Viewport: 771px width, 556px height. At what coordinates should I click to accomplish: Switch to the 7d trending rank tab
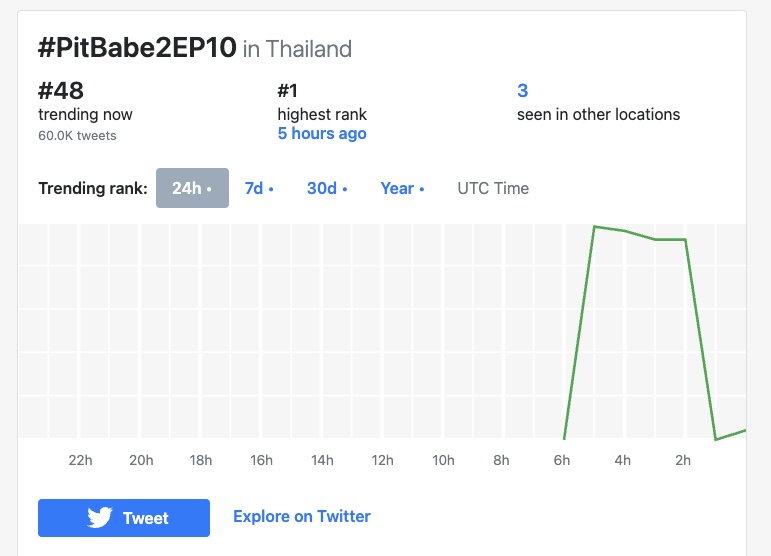click(x=259, y=188)
